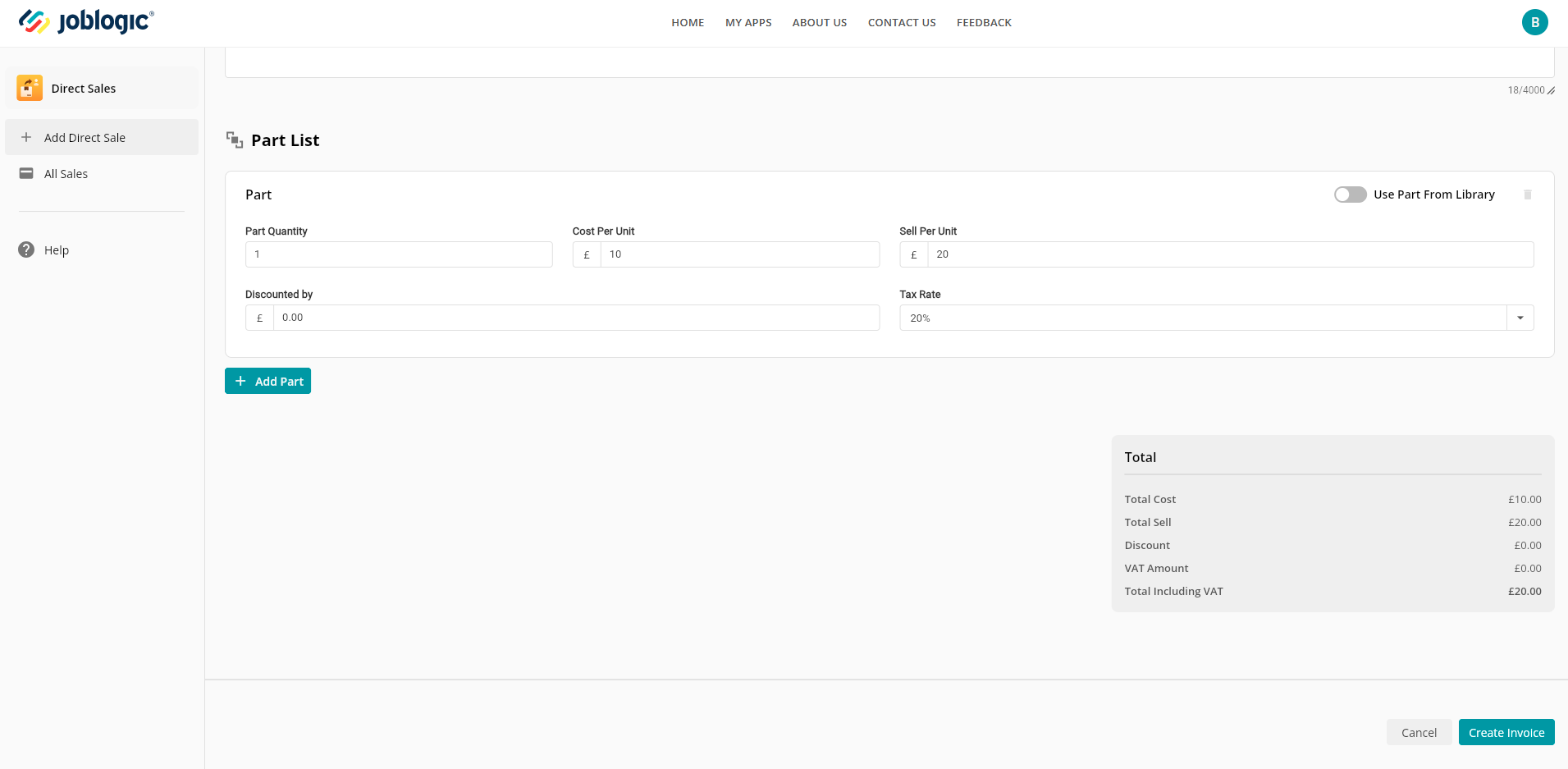Click the textarea resize handle icon

[x=1551, y=90]
